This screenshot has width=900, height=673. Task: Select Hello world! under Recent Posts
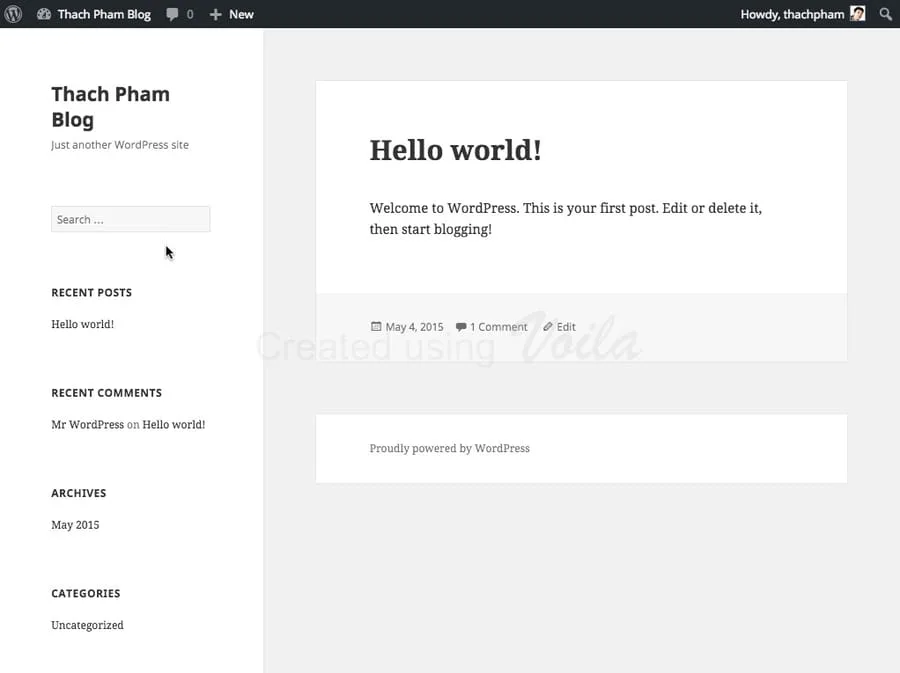coord(82,323)
